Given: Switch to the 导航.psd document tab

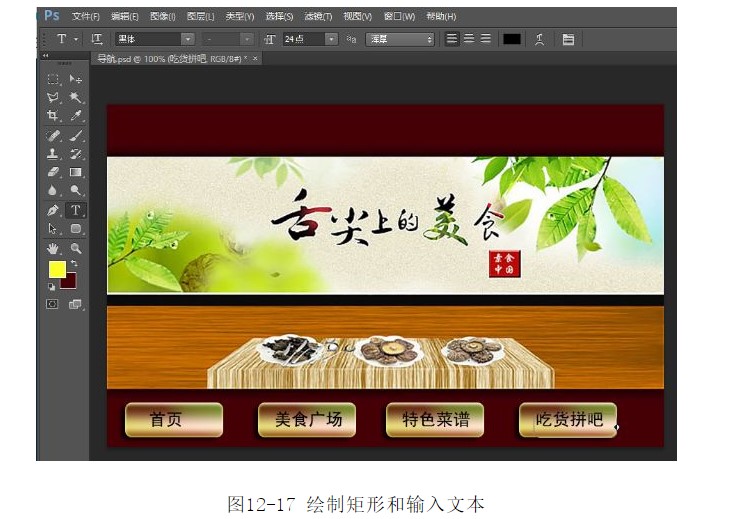Looking at the screenshot, I should pos(171,59).
